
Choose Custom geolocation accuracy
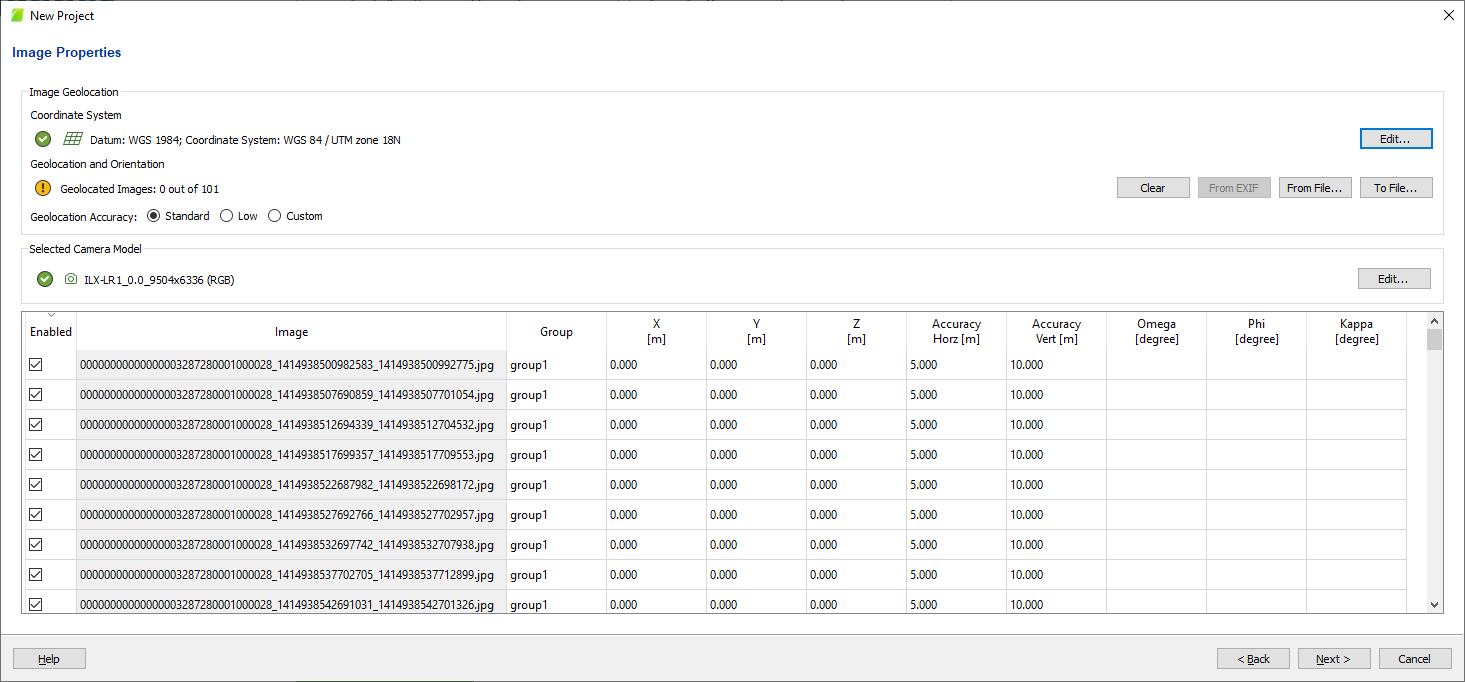pyautogui.click(x=275, y=216)
